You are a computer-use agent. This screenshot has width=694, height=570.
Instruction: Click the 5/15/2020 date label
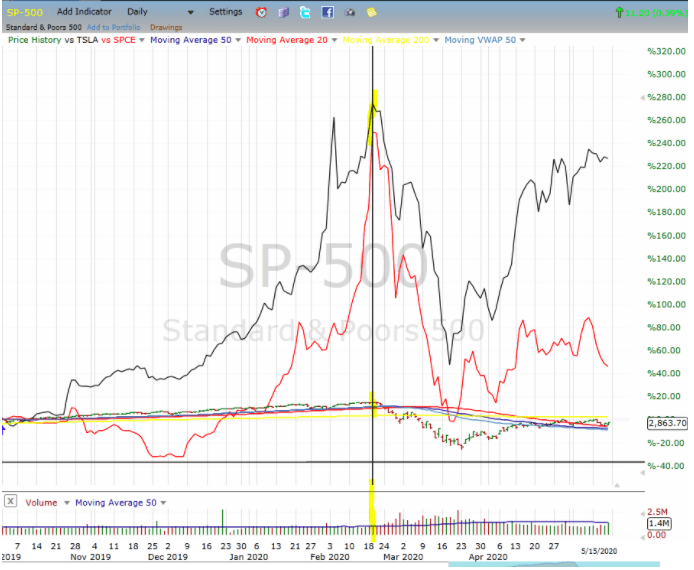(x=599, y=551)
